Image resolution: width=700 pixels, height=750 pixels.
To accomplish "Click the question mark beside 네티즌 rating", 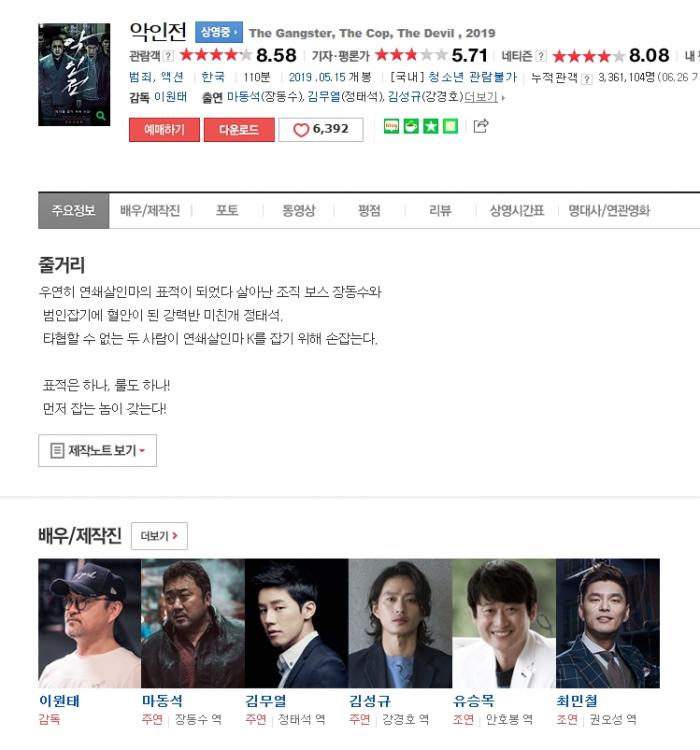I will point(541,56).
